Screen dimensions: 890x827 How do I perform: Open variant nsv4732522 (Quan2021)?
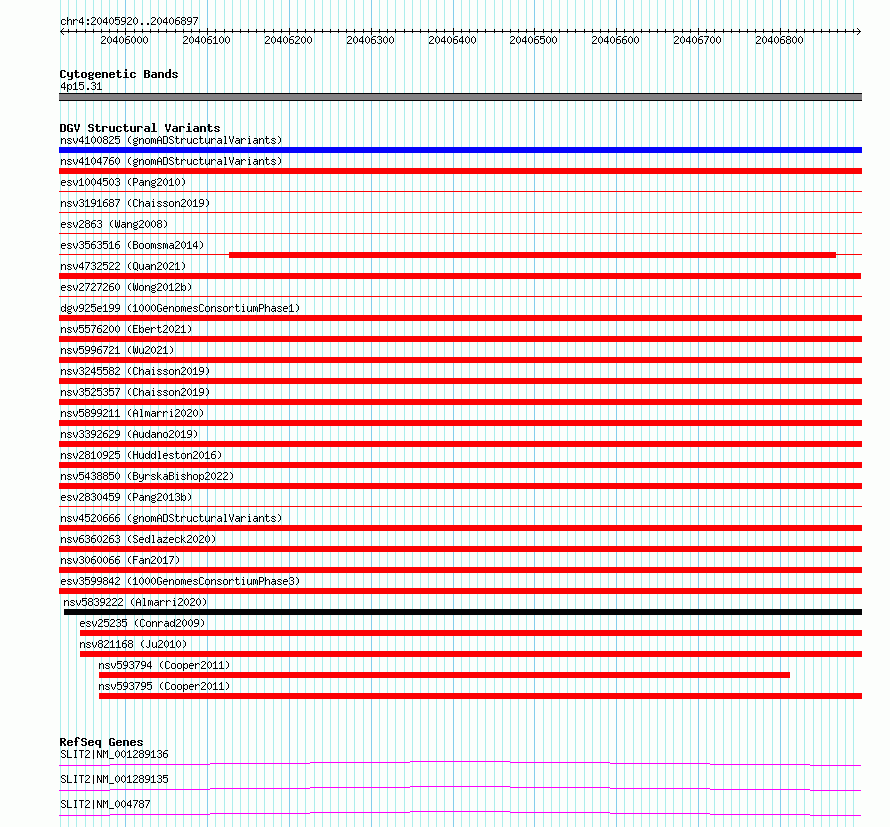click(123, 266)
